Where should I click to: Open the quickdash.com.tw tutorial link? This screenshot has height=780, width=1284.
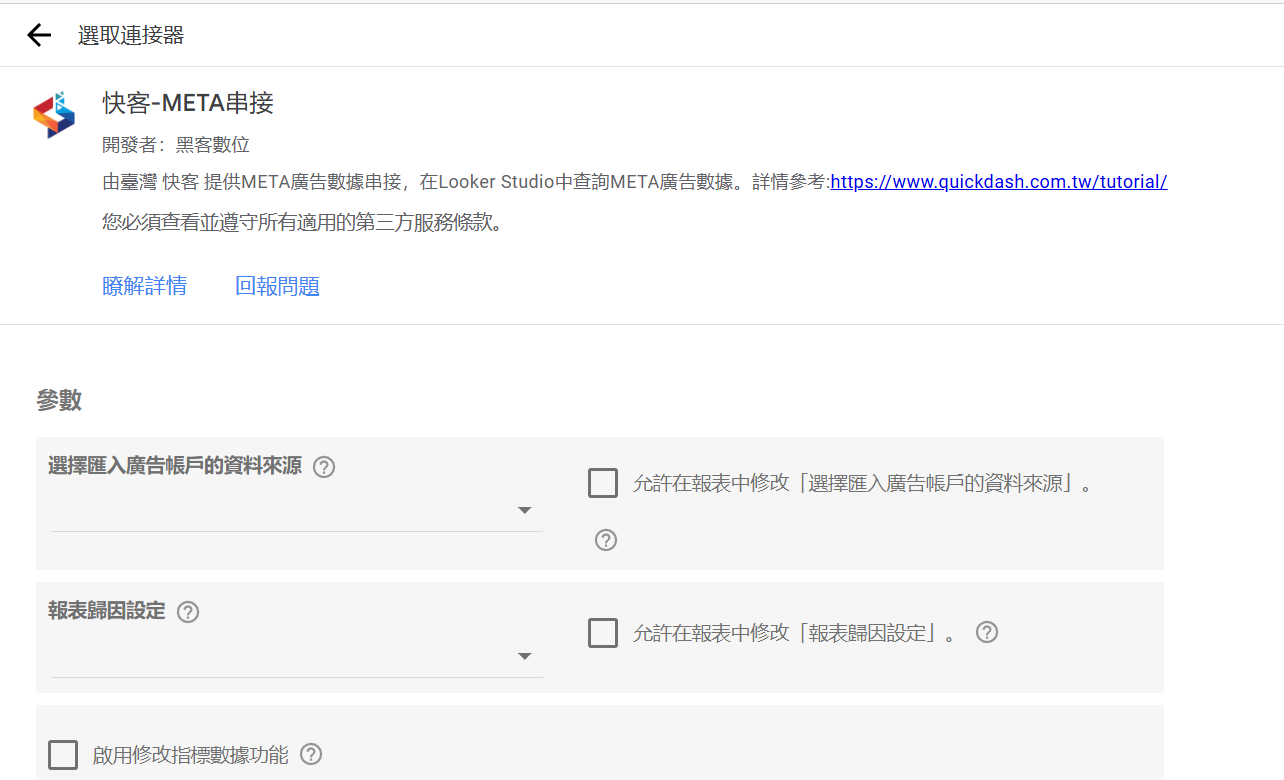tap(998, 182)
